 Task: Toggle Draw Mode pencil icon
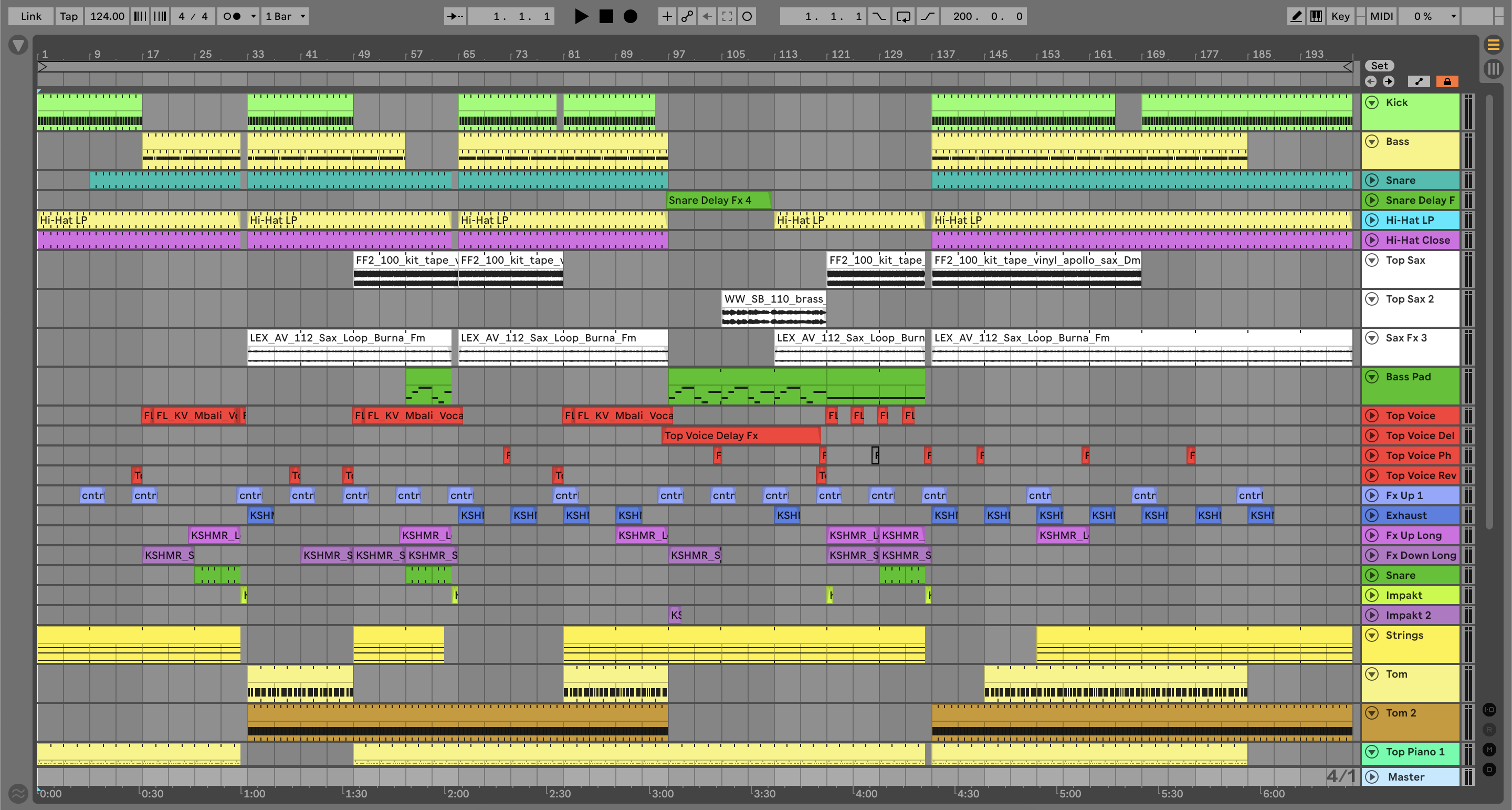(1296, 16)
